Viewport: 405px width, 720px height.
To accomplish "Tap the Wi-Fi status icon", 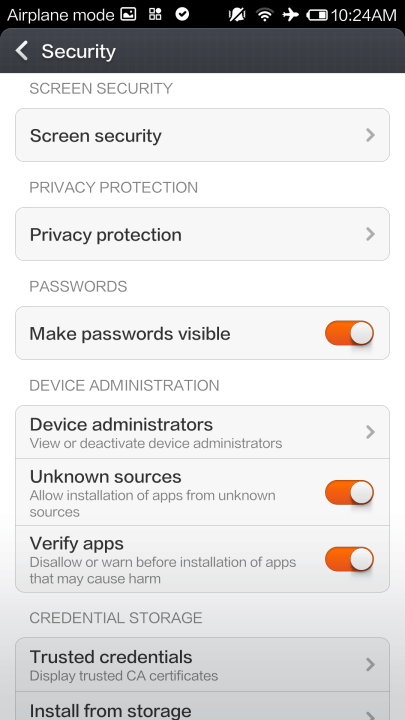I will pos(264,15).
